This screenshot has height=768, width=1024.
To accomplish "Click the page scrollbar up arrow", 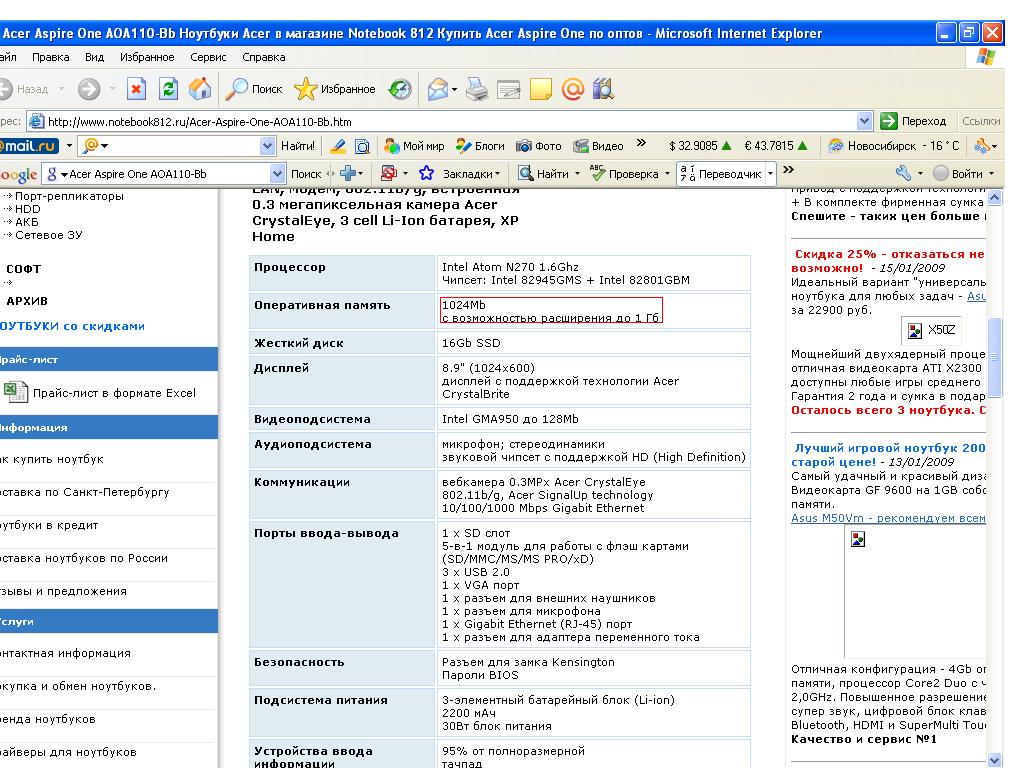I will pos(994,197).
